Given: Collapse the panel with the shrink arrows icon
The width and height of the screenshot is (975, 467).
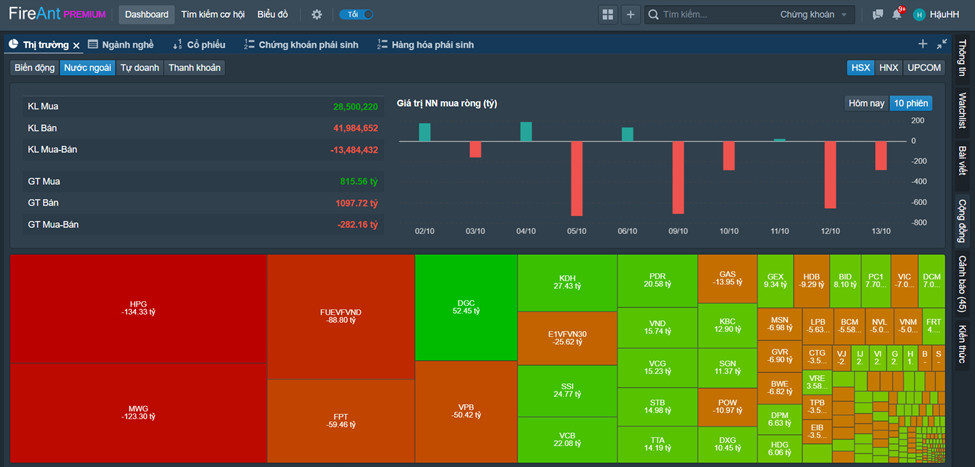Looking at the screenshot, I should [x=942, y=44].
